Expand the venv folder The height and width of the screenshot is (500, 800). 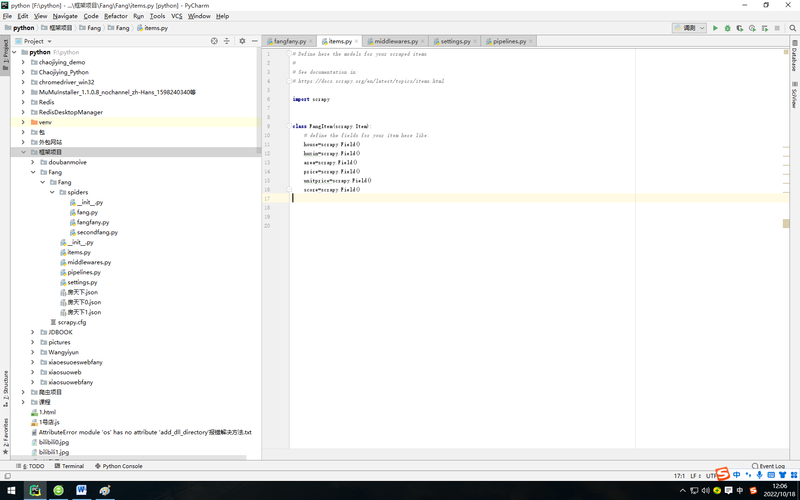[x=23, y=122]
